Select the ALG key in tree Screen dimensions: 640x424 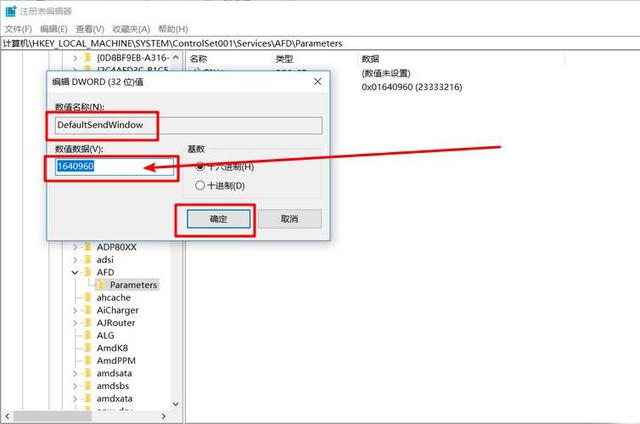click(x=105, y=335)
